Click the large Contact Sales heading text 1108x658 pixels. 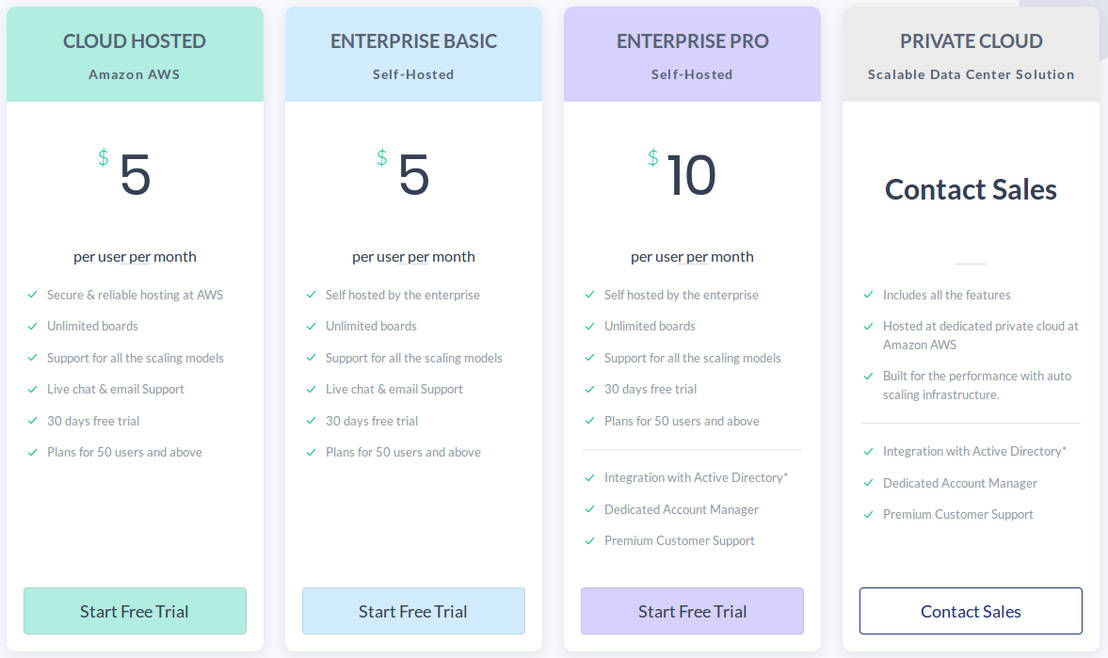pos(971,190)
